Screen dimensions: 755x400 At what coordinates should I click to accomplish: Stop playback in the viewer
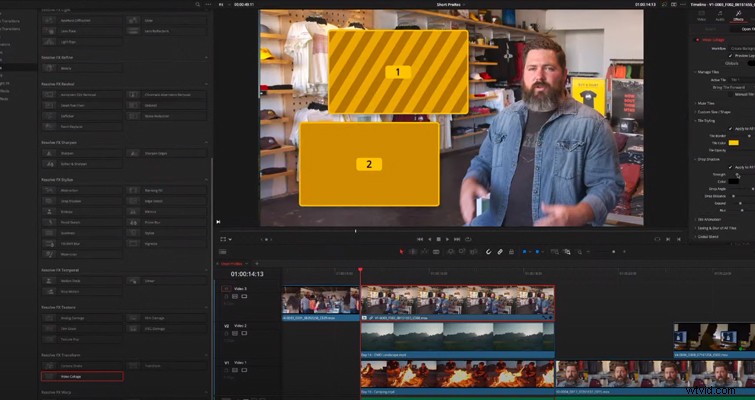click(x=438, y=239)
